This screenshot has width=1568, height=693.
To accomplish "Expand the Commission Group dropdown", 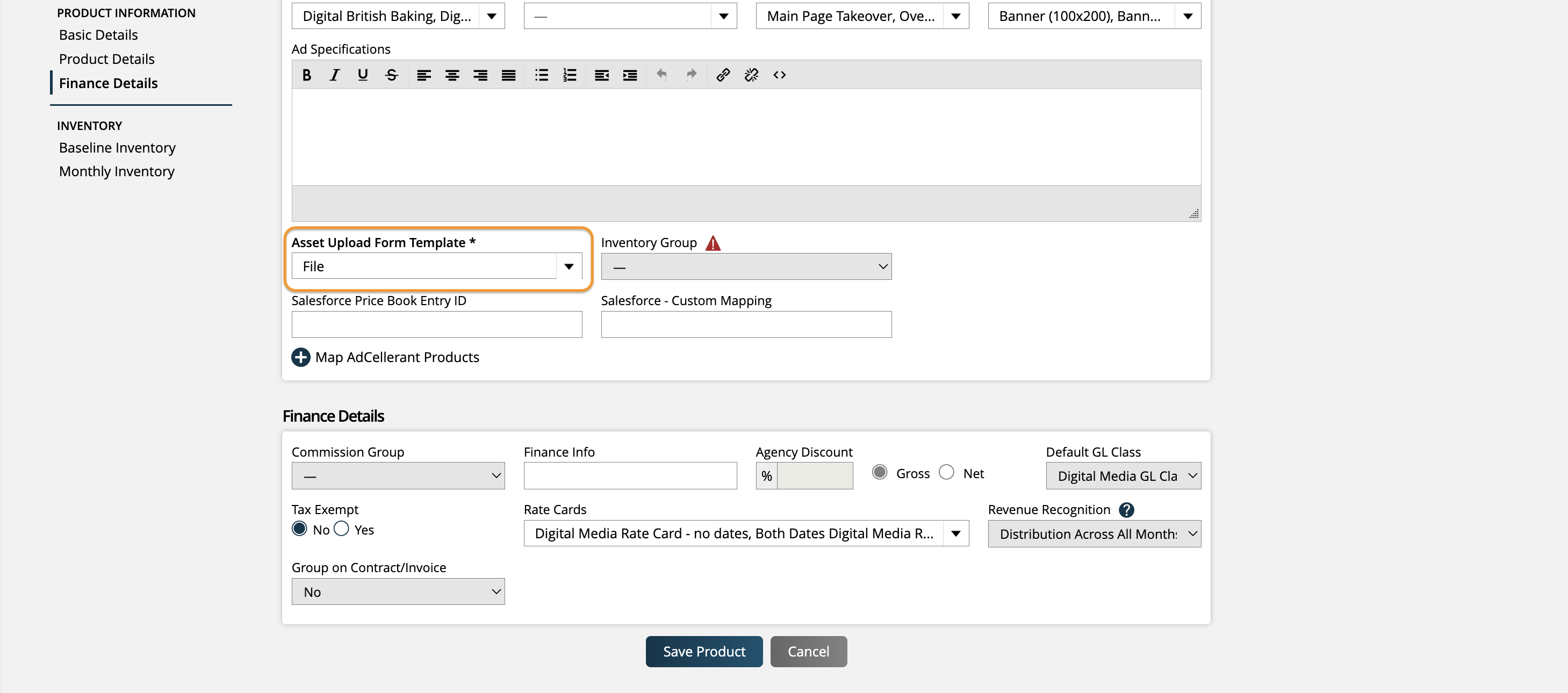I will (398, 476).
